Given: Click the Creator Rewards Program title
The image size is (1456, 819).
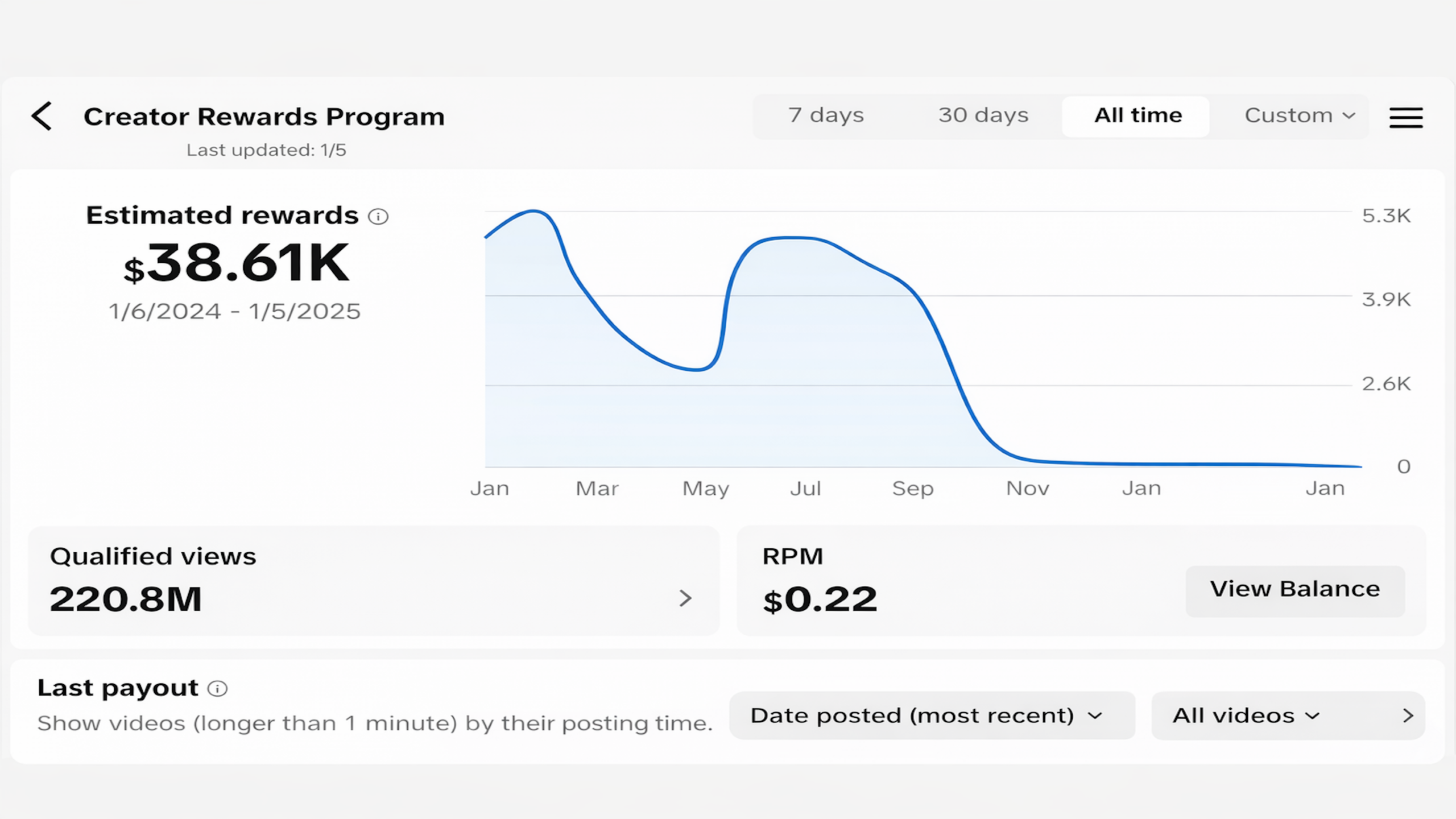Looking at the screenshot, I should point(264,117).
